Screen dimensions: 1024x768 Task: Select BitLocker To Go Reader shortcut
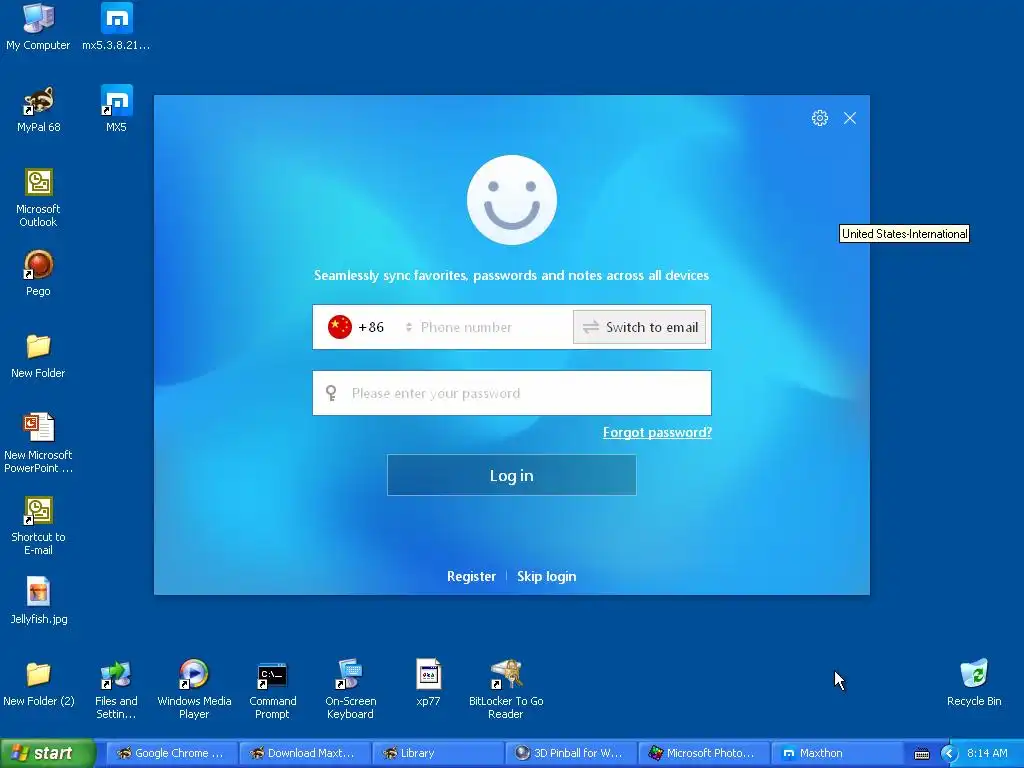pyautogui.click(x=506, y=690)
